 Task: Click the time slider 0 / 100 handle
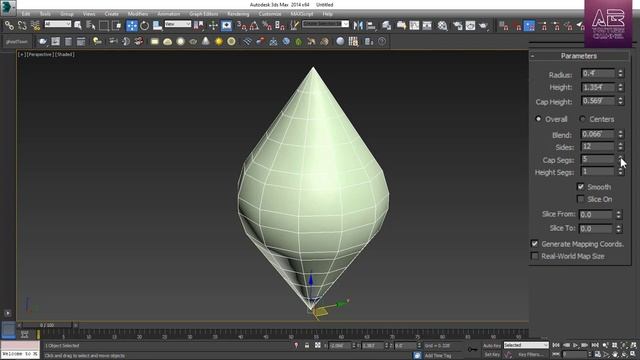click(x=47, y=325)
